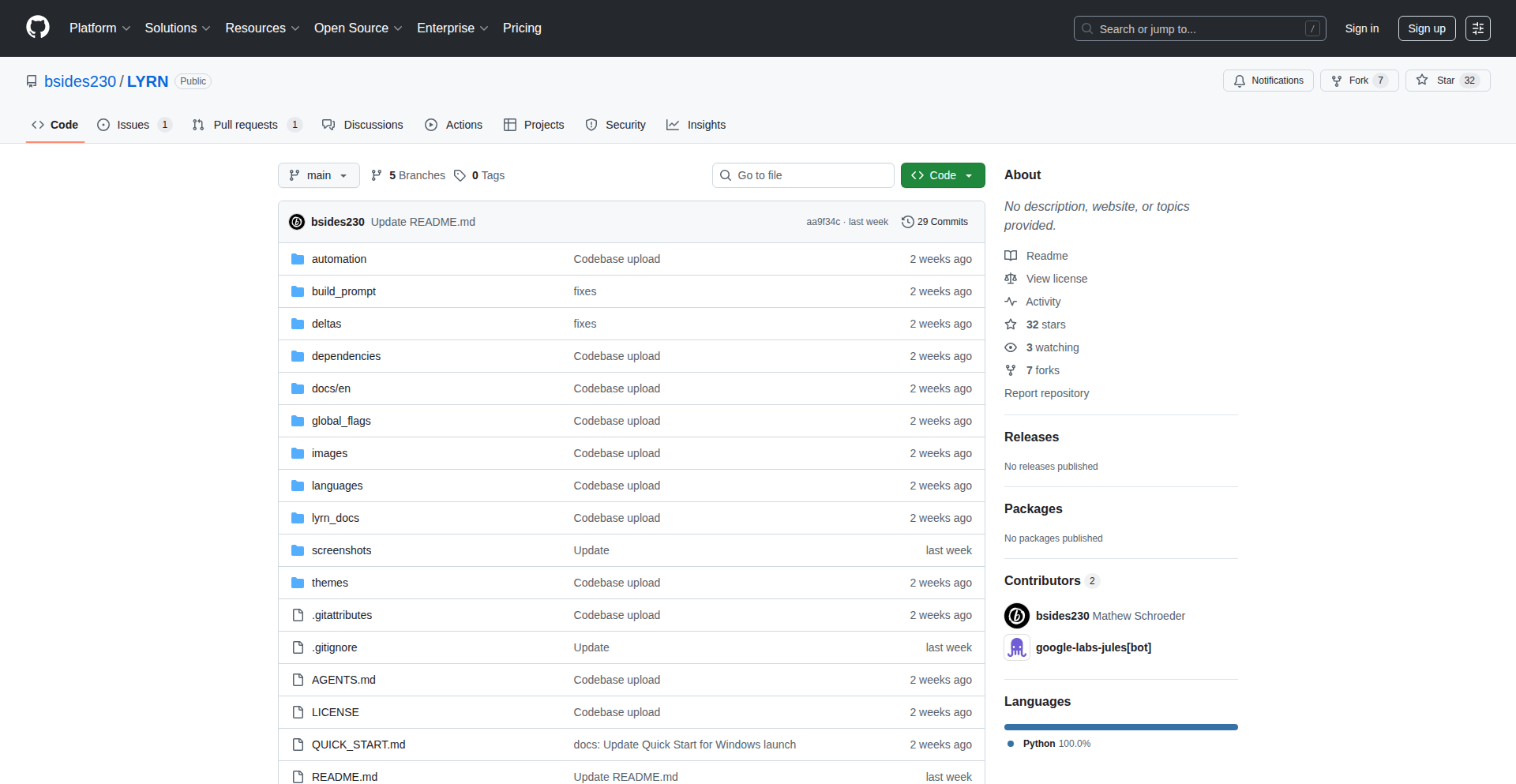This screenshot has width=1516, height=784.
Task: Click the Python language bar
Action: click(1121, 727)
